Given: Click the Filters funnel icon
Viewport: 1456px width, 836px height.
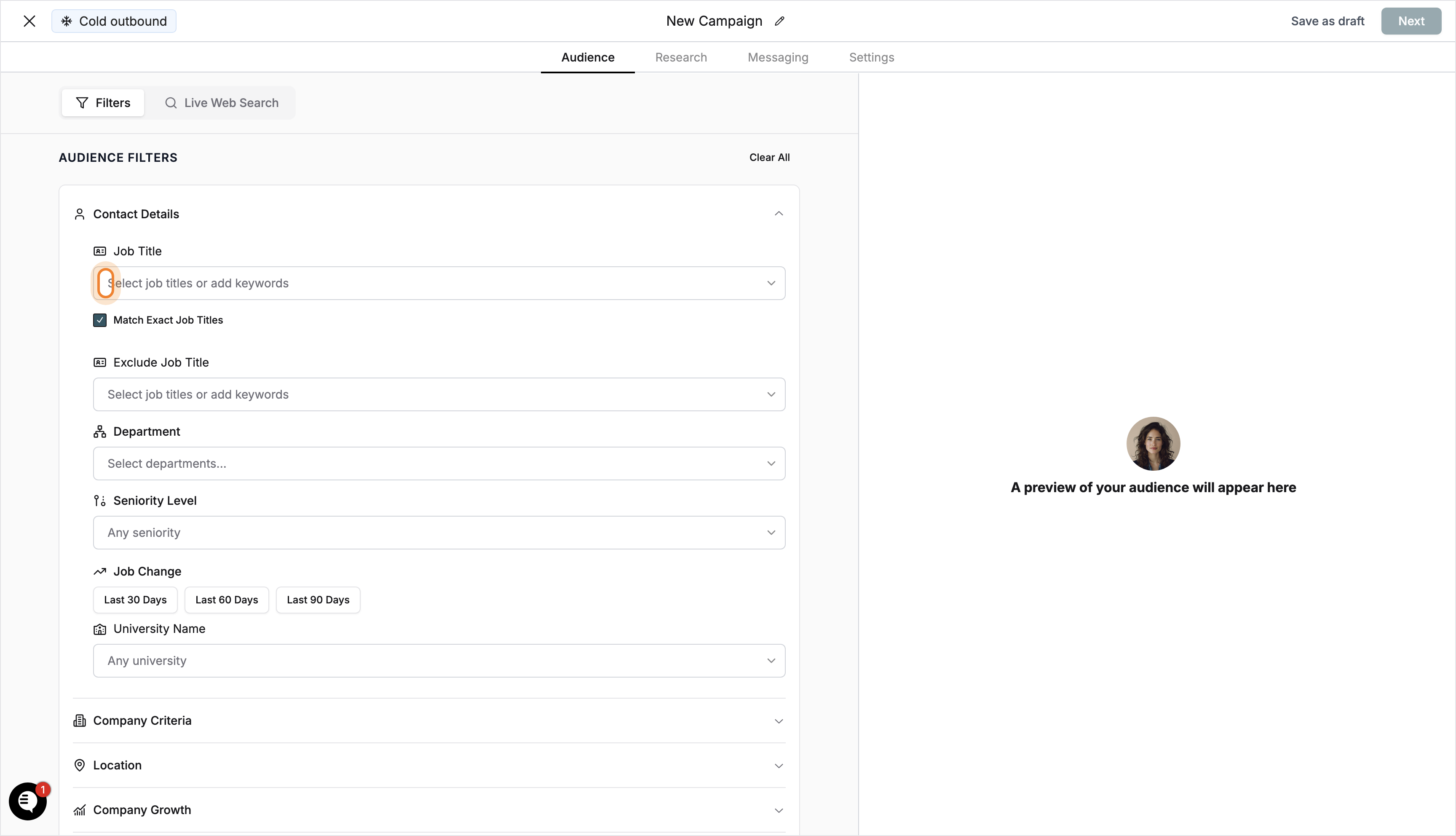Looking at the screenshot, I should (82, 102).
